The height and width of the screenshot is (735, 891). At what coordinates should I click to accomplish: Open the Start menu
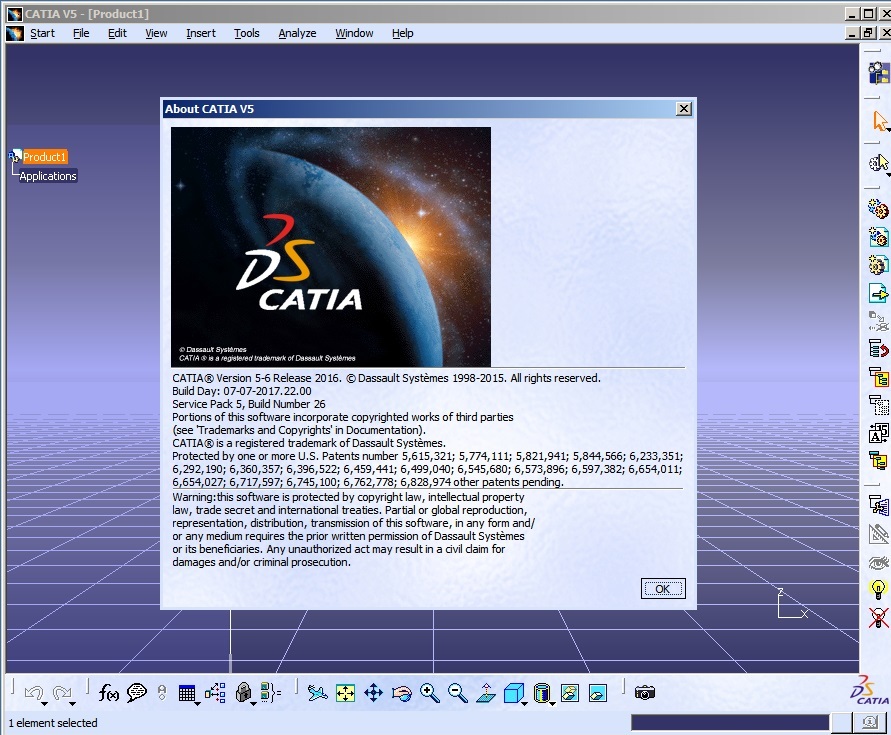pos(42,33)
